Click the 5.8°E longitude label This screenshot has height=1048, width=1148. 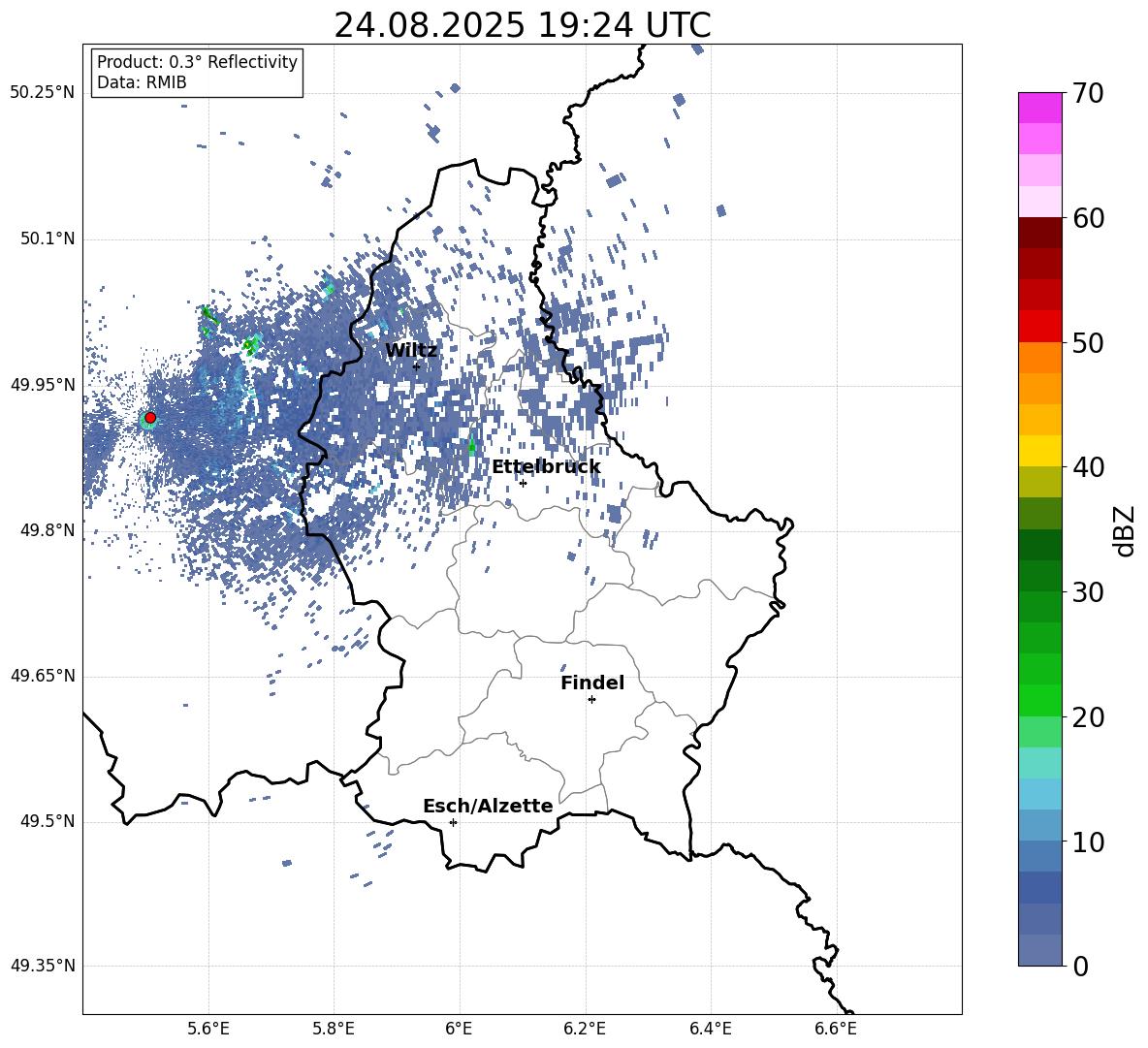(x=334, y=1029)
